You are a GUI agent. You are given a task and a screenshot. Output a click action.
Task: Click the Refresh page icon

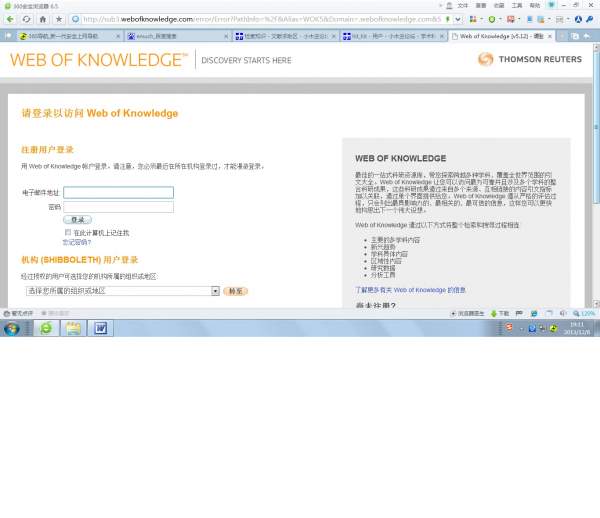point(26,19)
